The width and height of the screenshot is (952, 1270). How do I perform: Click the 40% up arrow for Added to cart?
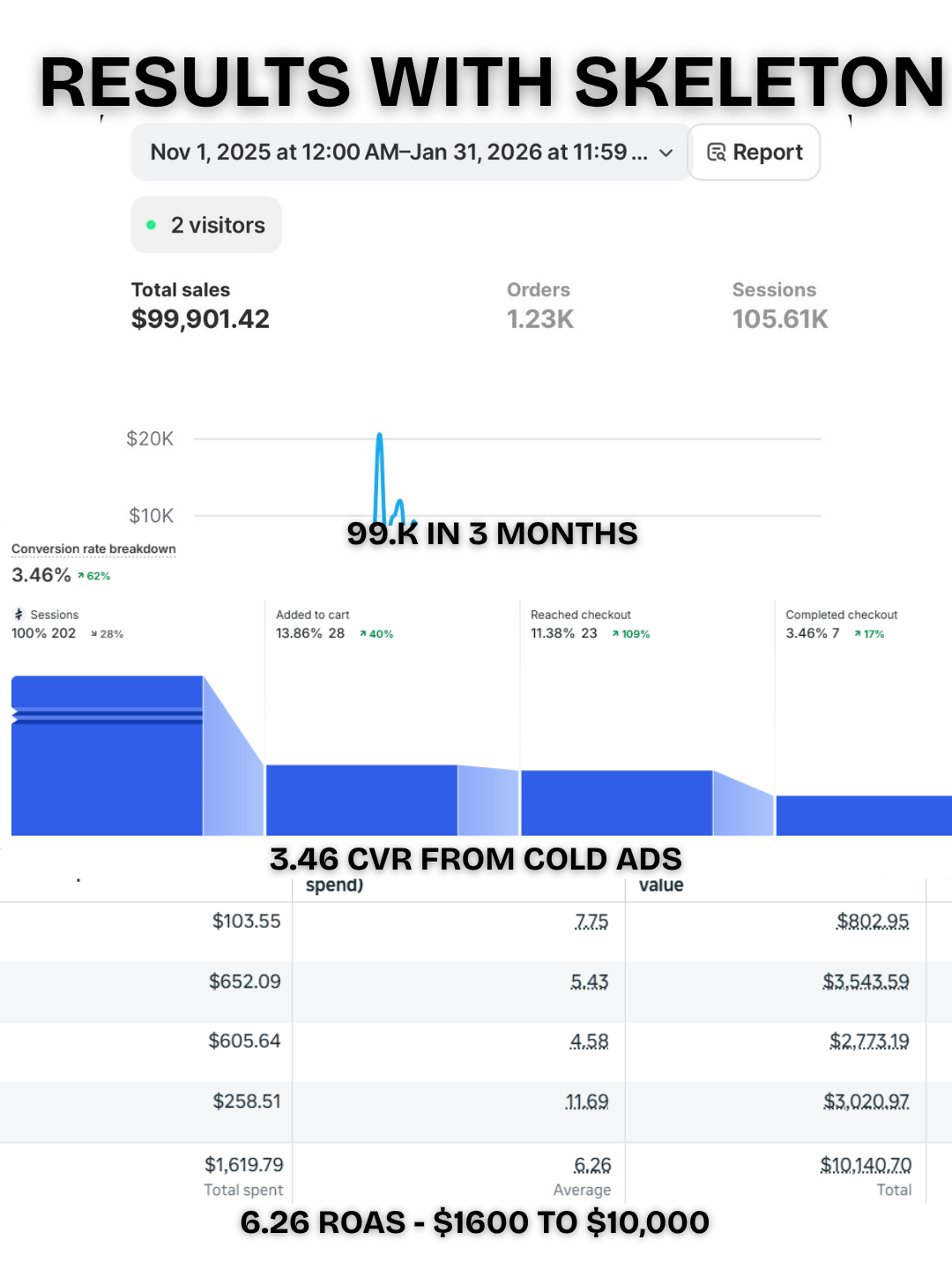coord(363,634)
